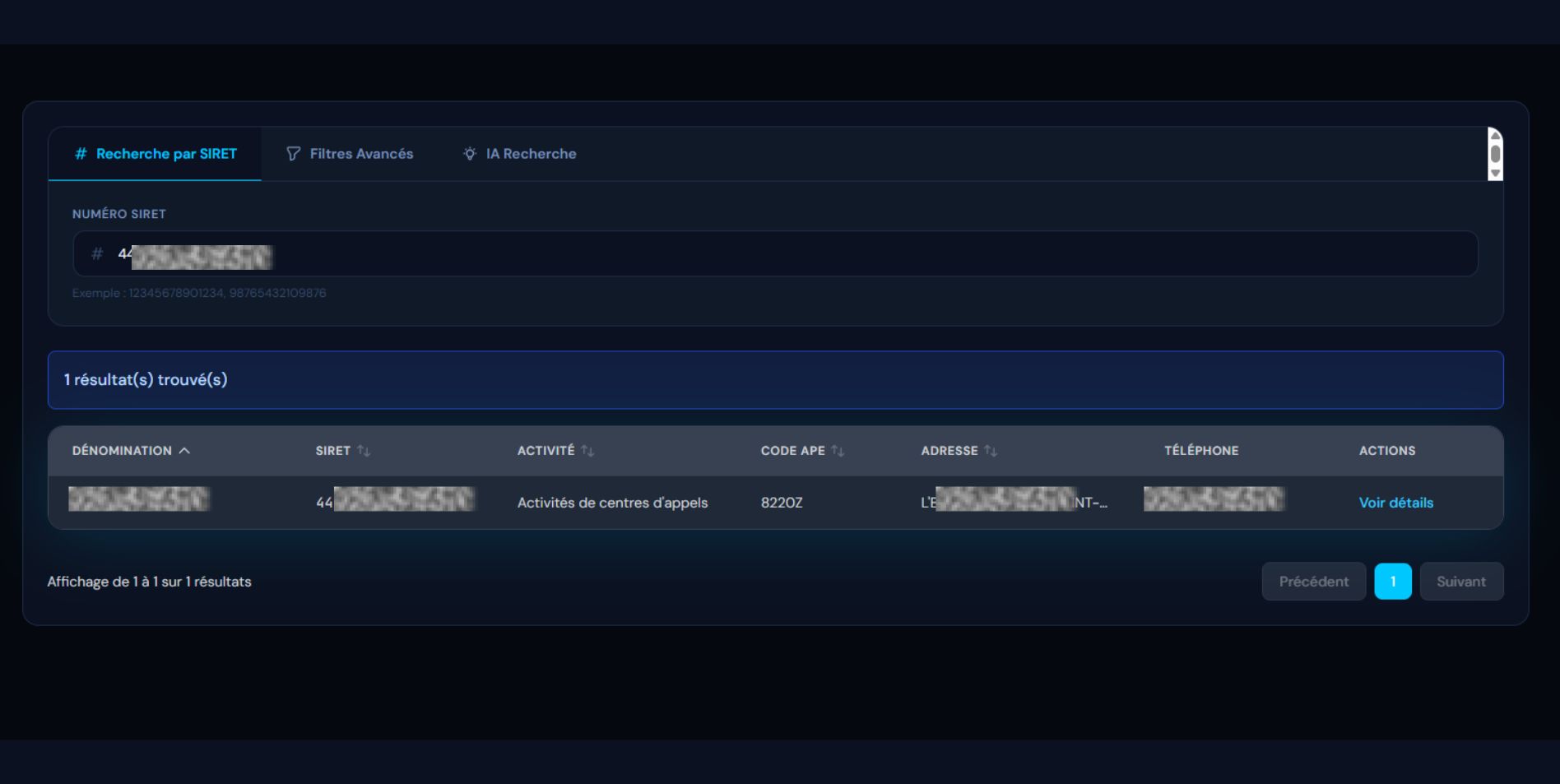Click the SIRET number cell in the result row
This screenshot has width=1560, height=784.
pos(395,500)
